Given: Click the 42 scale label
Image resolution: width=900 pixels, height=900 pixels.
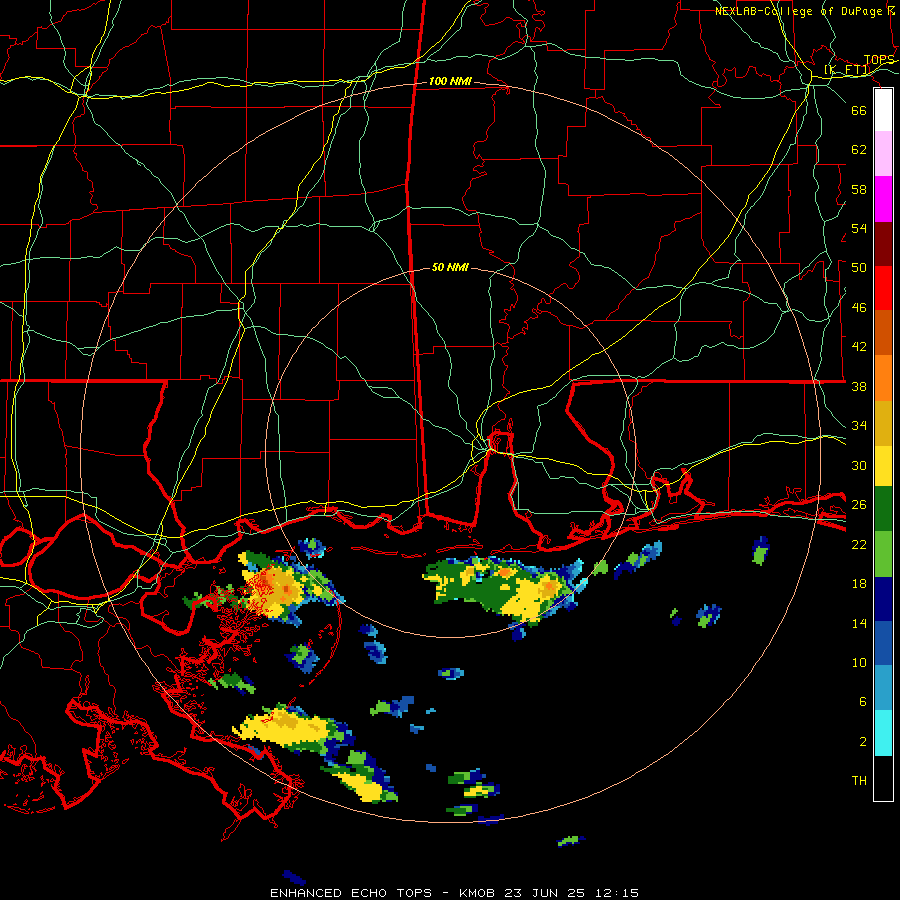Looking at the screenshot, I should (859, 347).
